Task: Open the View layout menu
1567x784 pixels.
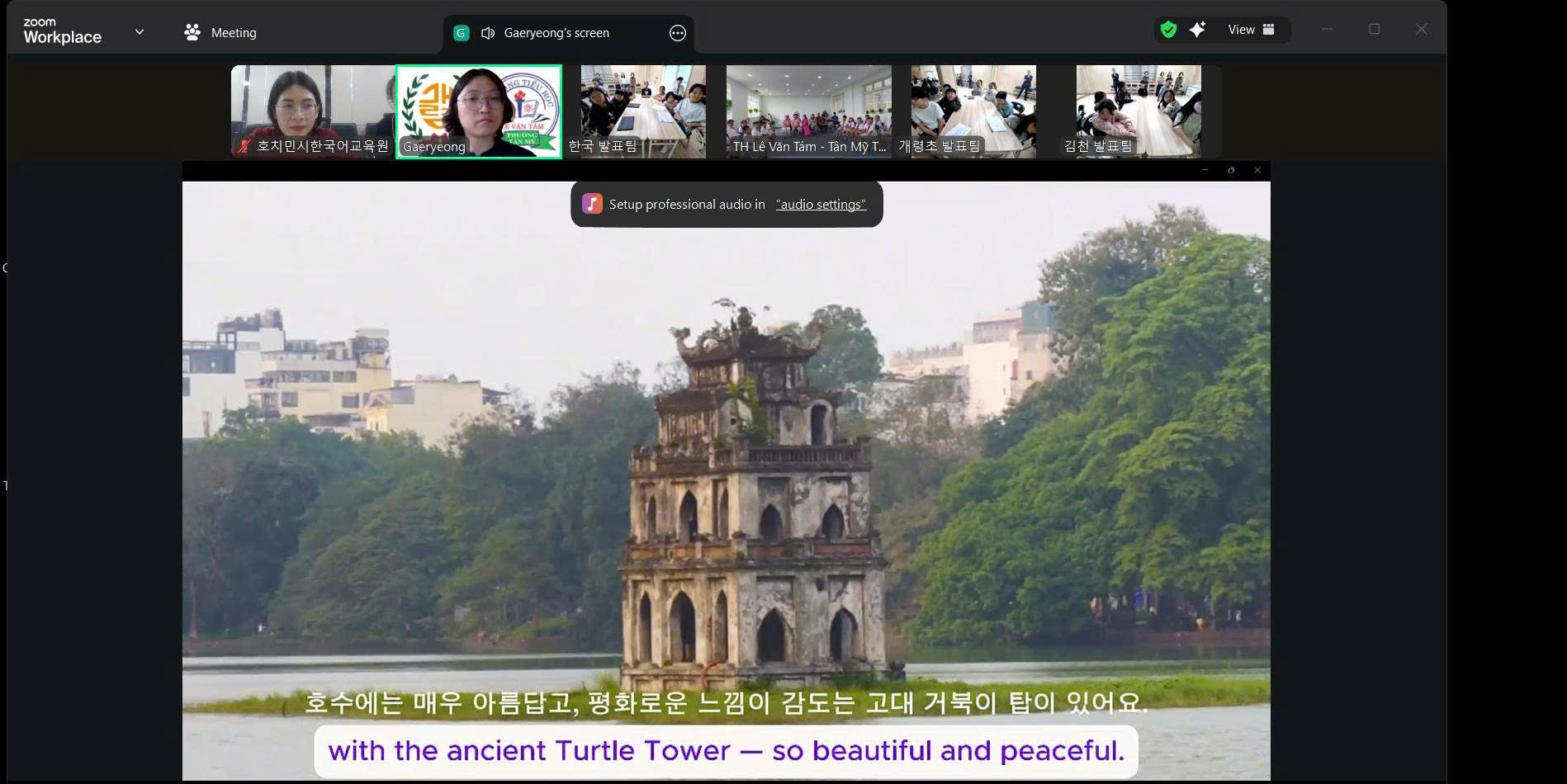Action: pos(1251,30)
